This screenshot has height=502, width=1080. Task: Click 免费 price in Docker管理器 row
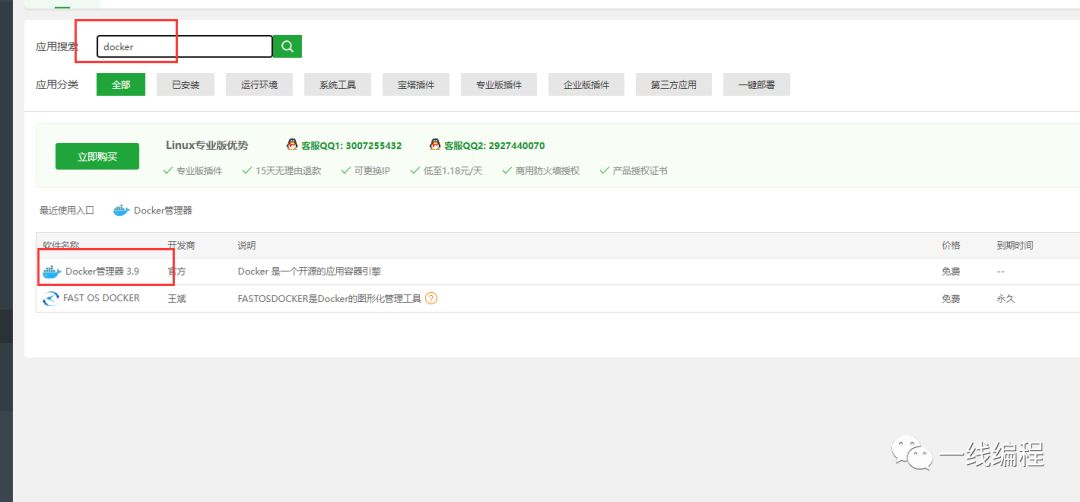951,272
